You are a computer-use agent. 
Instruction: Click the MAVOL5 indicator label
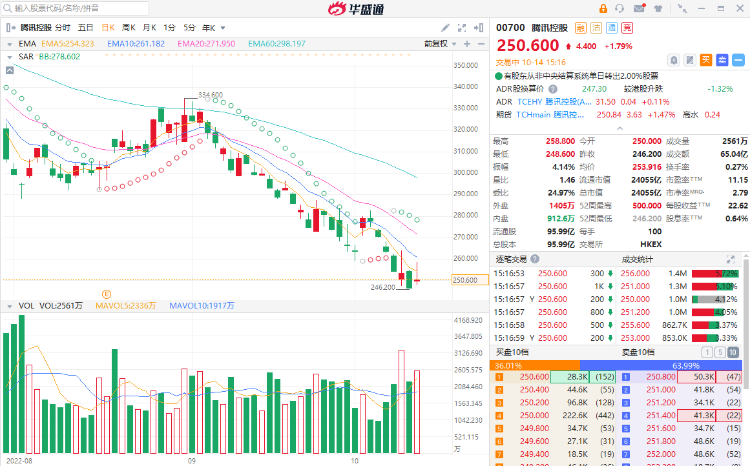point(126,306)
